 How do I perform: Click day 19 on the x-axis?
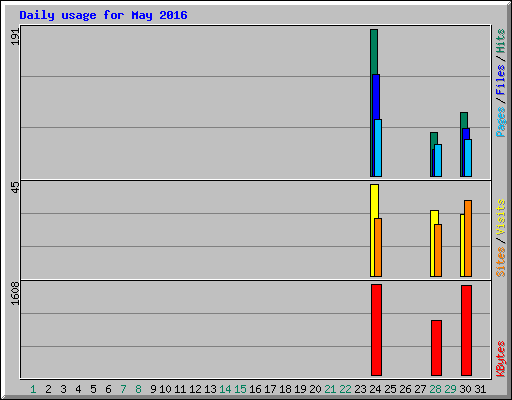pos(300,389)
